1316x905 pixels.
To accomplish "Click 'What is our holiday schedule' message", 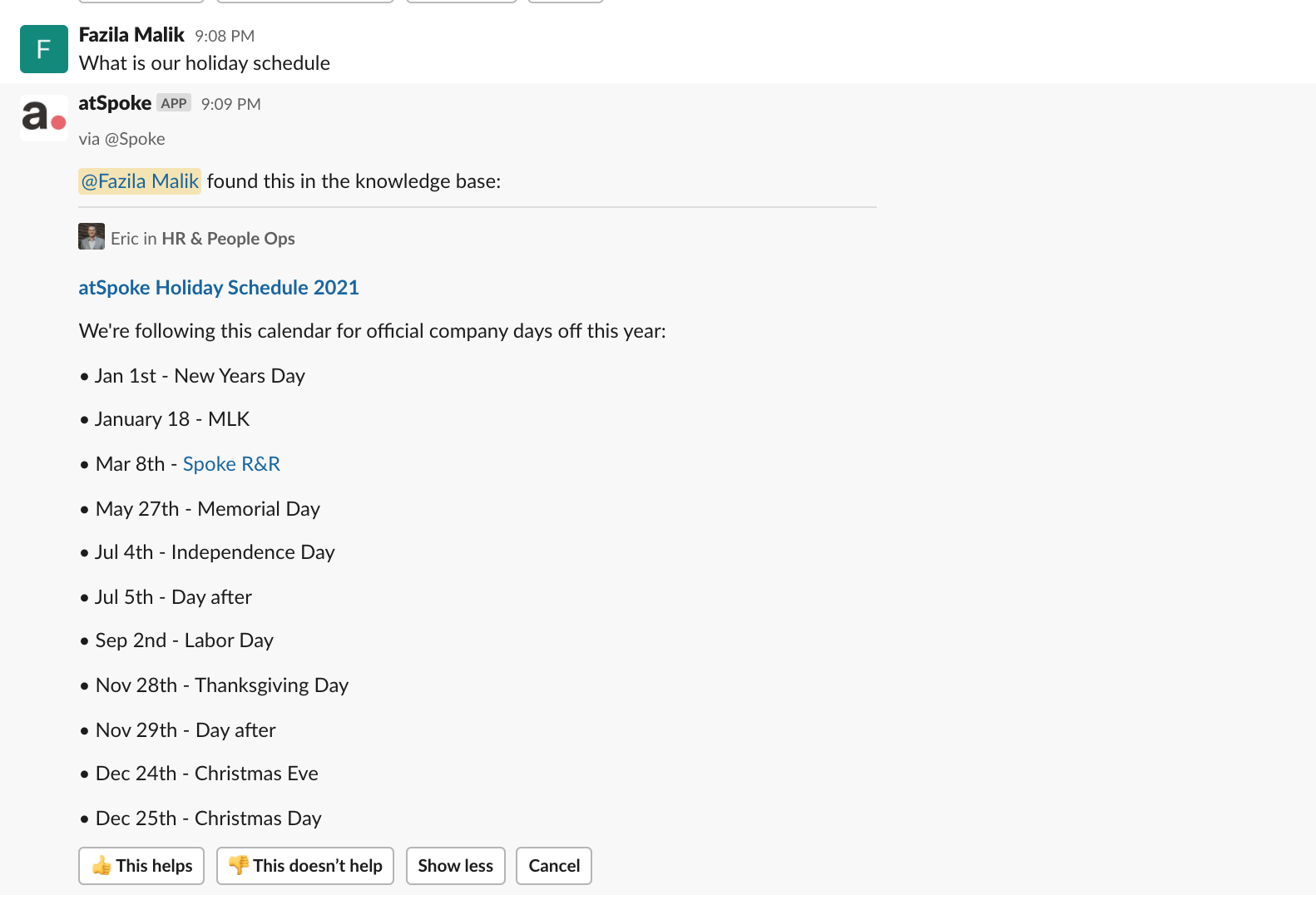I will 205,63.
